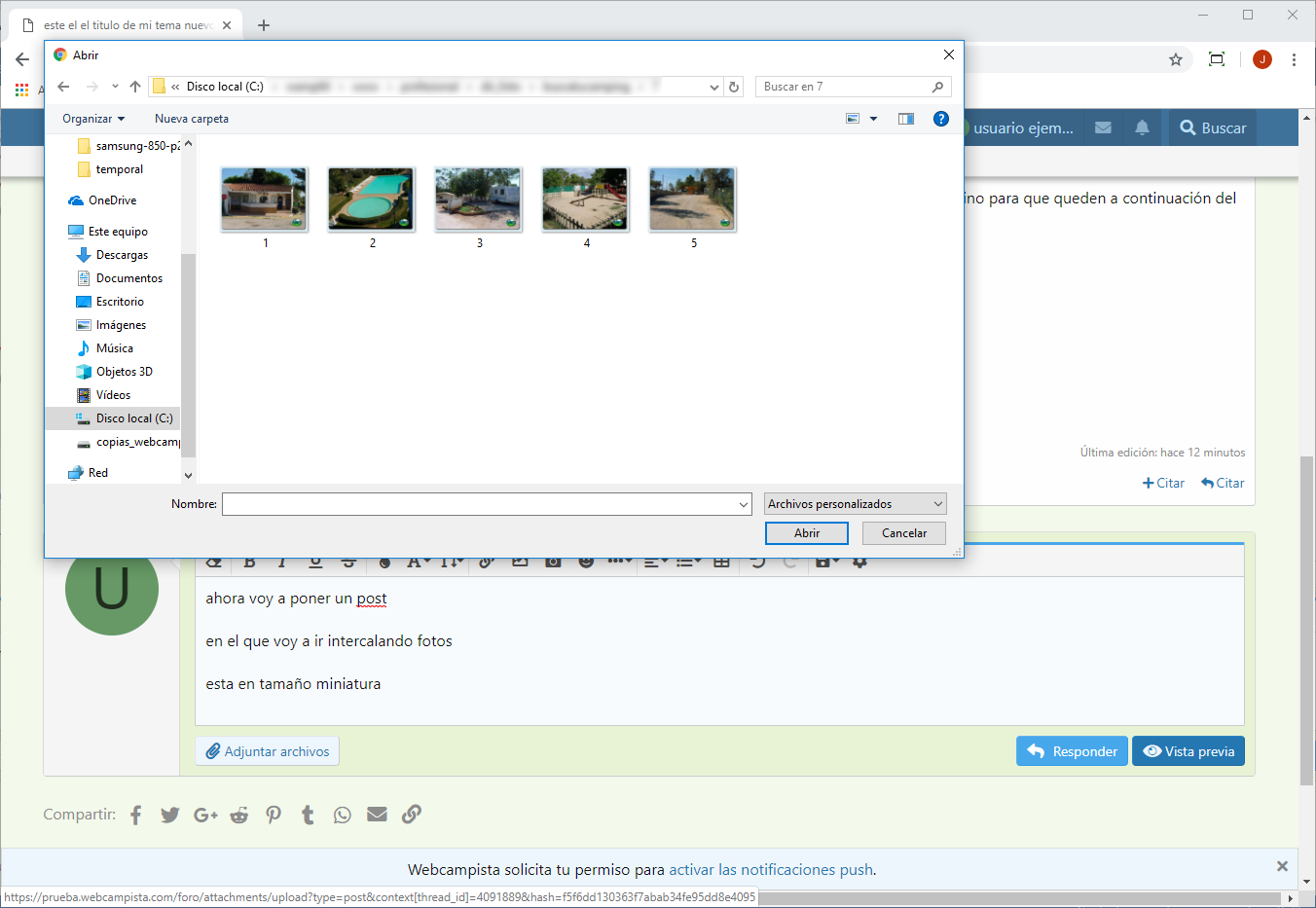Open OneDrive in navigation pane
1316x908 pixels.
coord(102,200)
